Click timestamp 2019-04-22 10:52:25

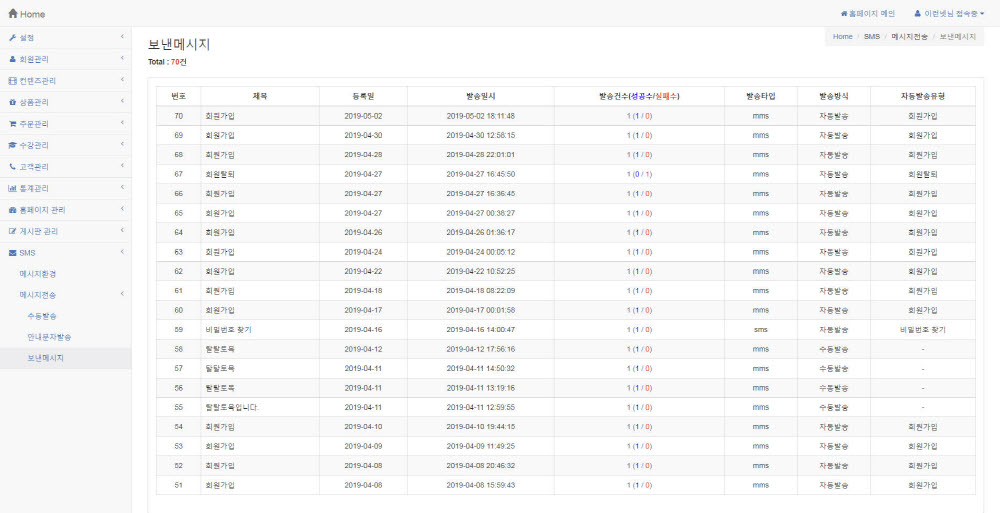(481, 271)
